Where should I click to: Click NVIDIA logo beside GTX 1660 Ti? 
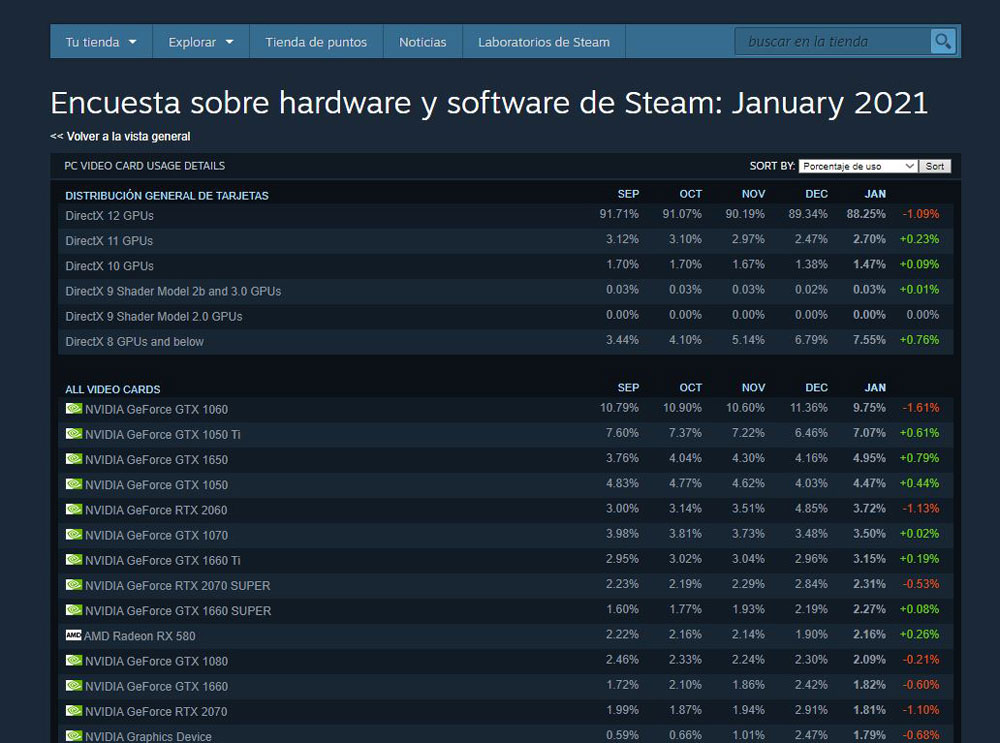[x=74, y=560]
